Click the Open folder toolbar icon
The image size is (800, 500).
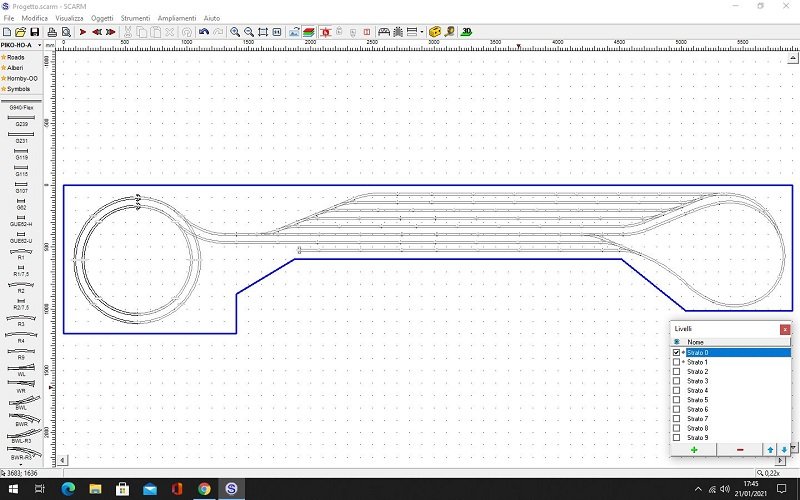click(x=21, y=32)
